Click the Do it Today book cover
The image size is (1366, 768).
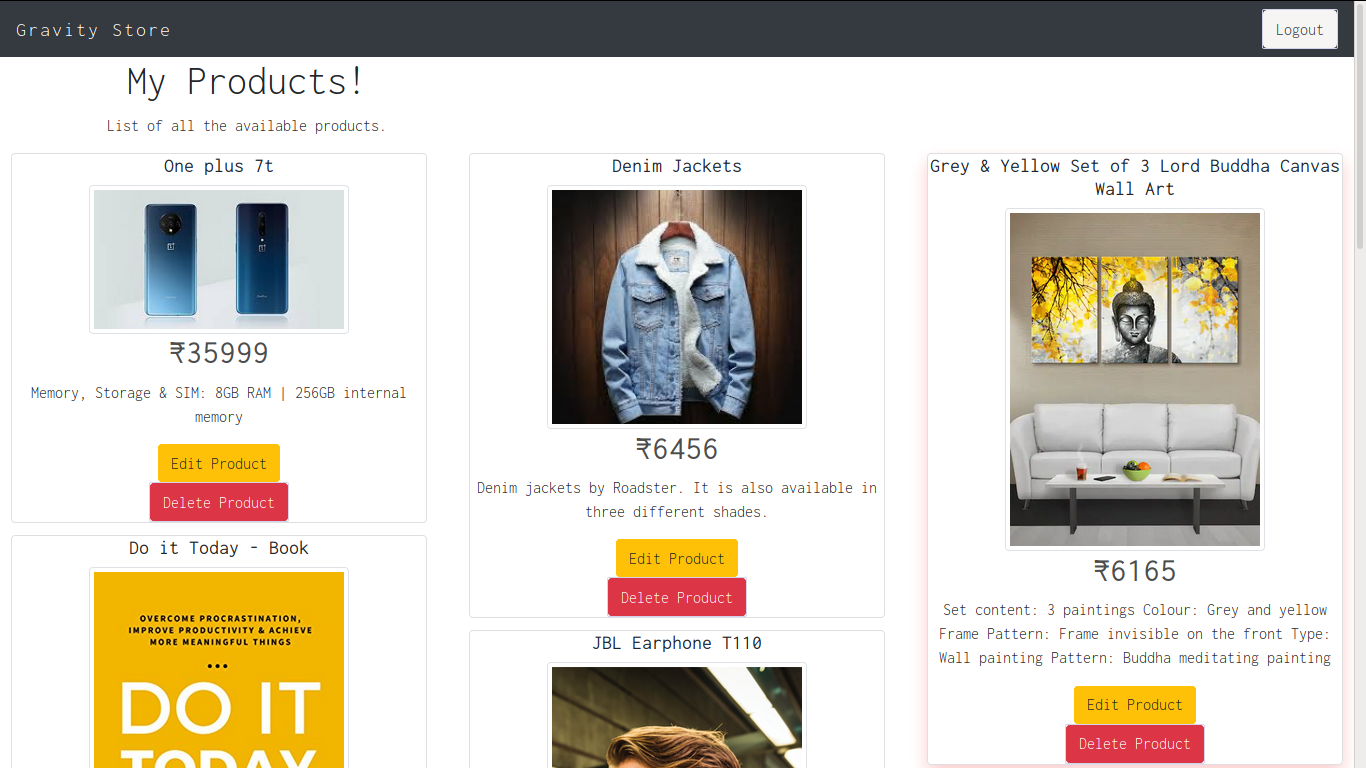pos(219,668)
